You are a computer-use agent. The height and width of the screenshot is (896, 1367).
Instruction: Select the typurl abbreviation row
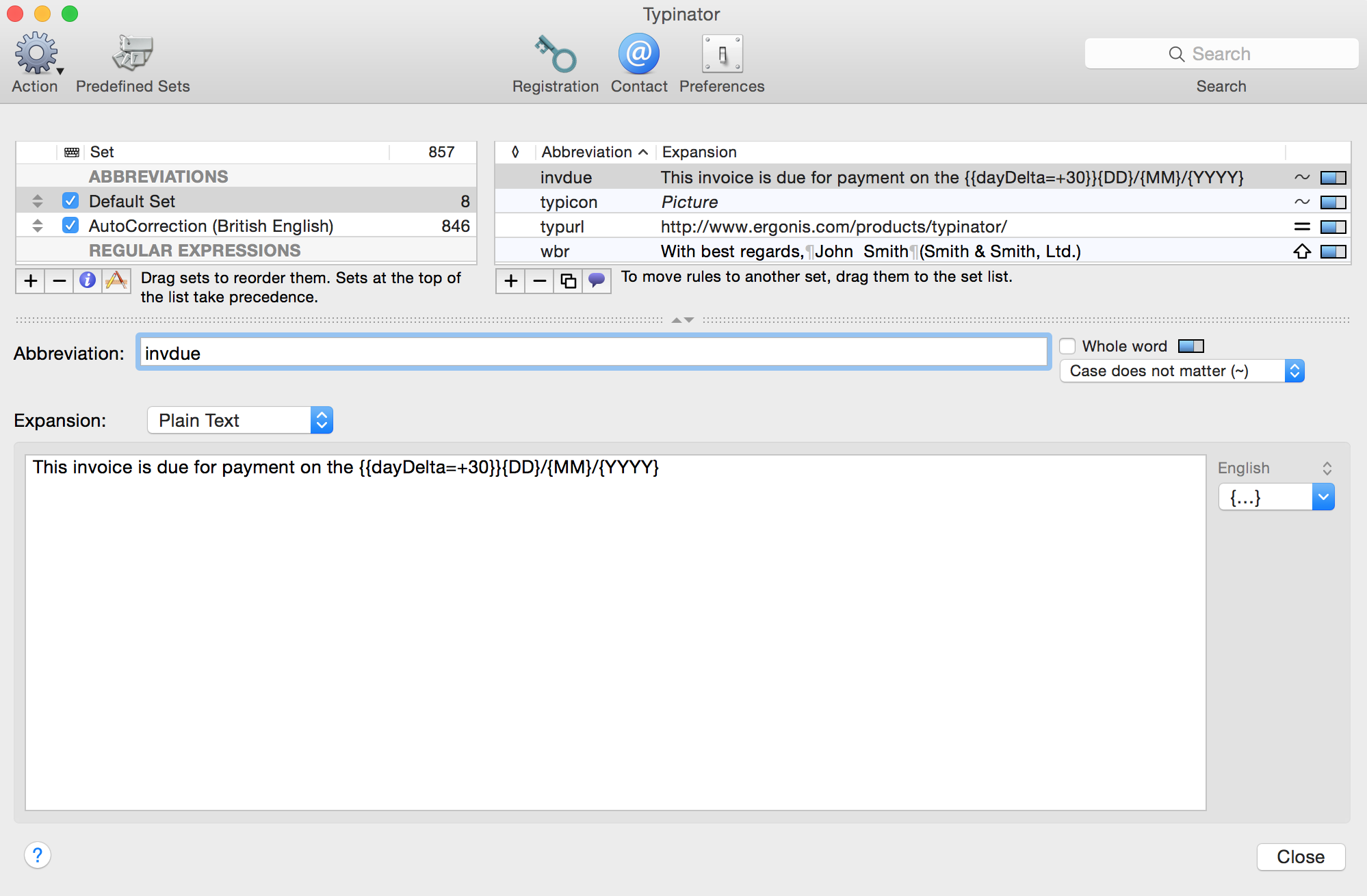coord(922,227)
